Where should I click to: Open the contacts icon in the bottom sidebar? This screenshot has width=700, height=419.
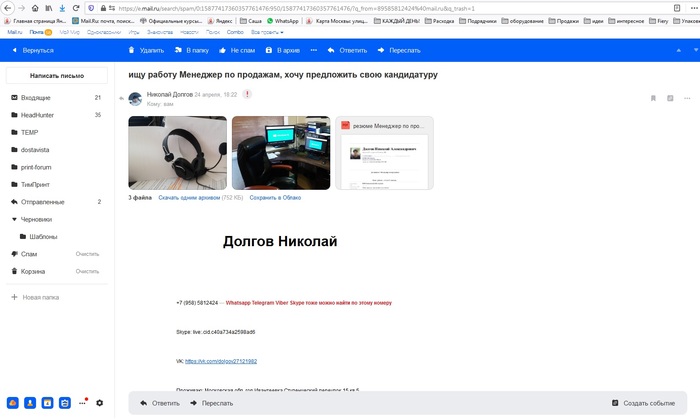(30, 403)
